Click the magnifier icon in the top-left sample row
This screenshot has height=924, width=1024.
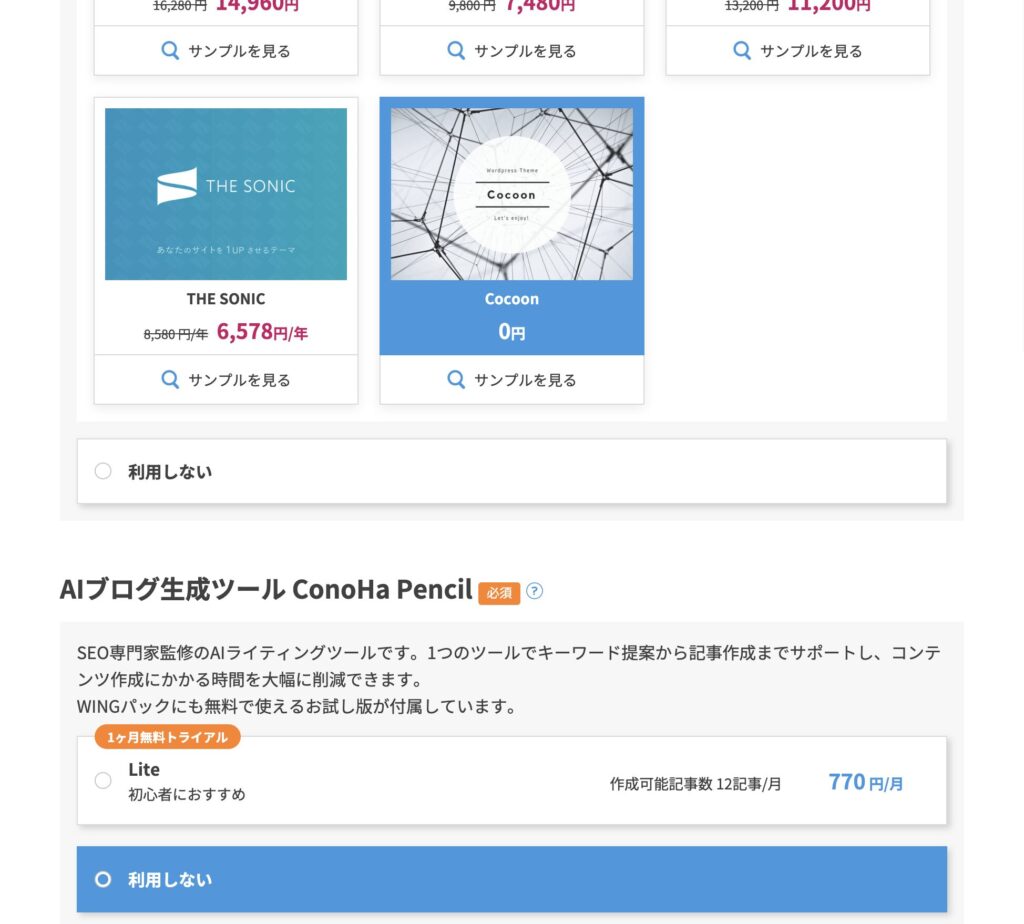170,50
